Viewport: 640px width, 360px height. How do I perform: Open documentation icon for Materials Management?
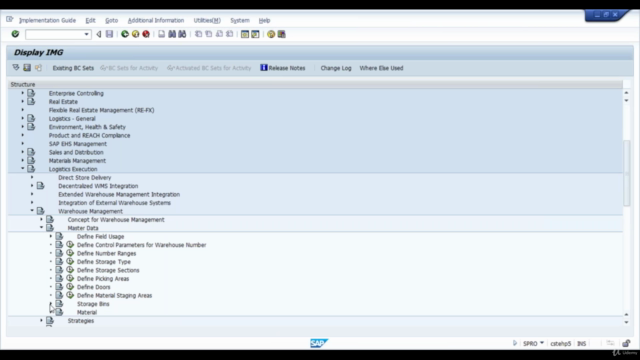pyautogui.click(x=31, y=160)
